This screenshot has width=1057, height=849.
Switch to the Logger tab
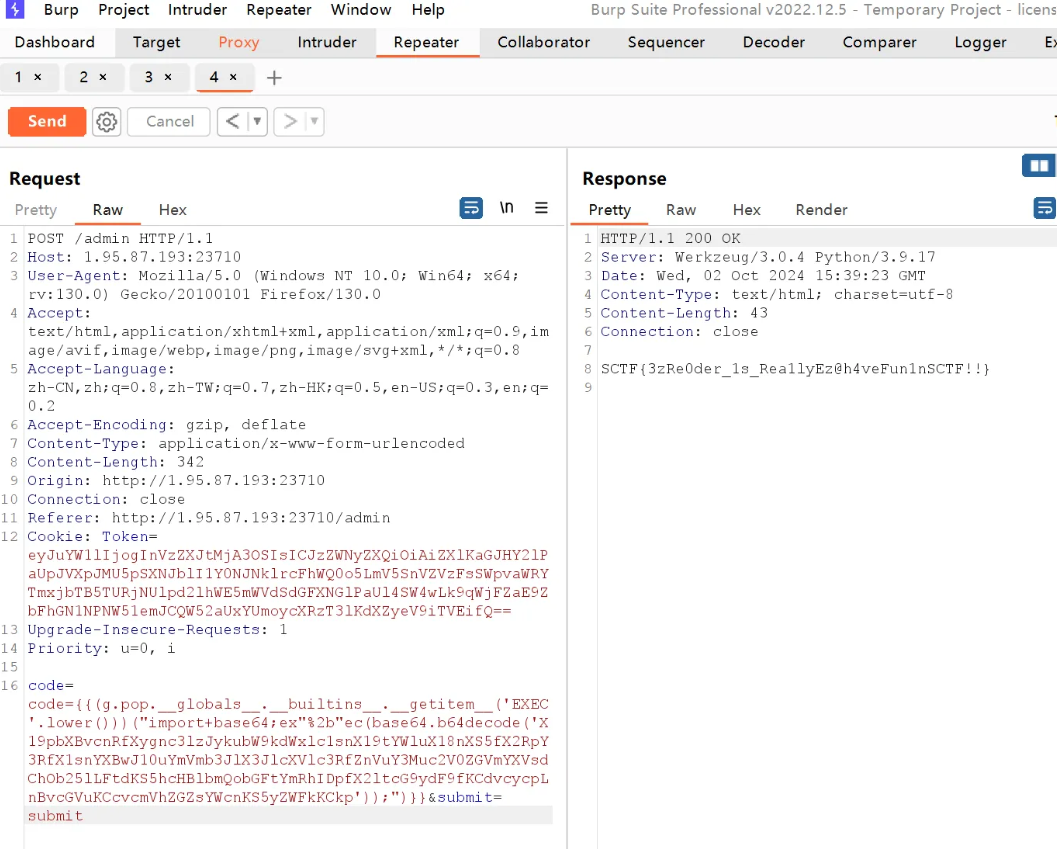click(x=980, y=42)
